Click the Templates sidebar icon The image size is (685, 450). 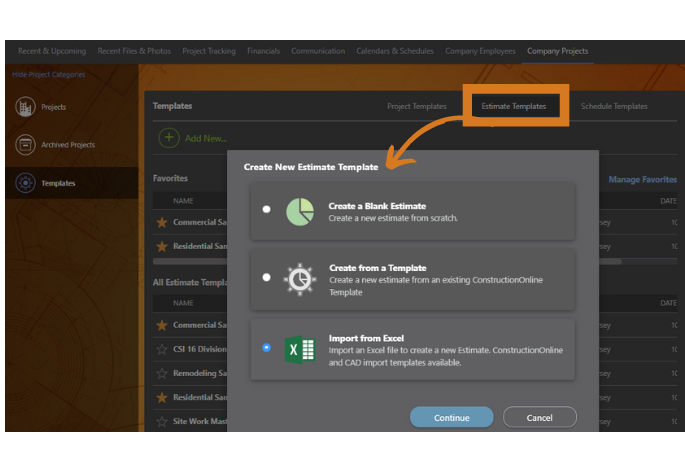click(x=25, y=183)
